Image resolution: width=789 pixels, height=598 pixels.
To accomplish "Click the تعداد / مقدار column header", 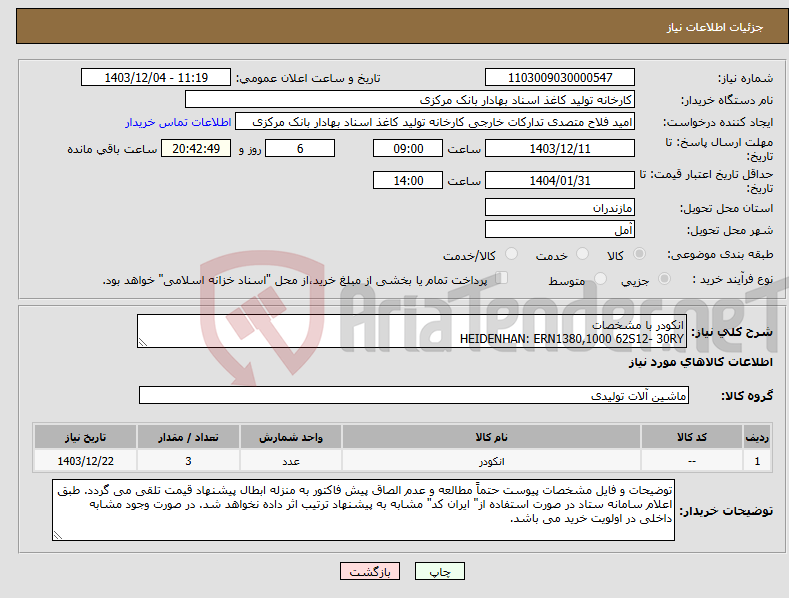I will click(188, 437).
